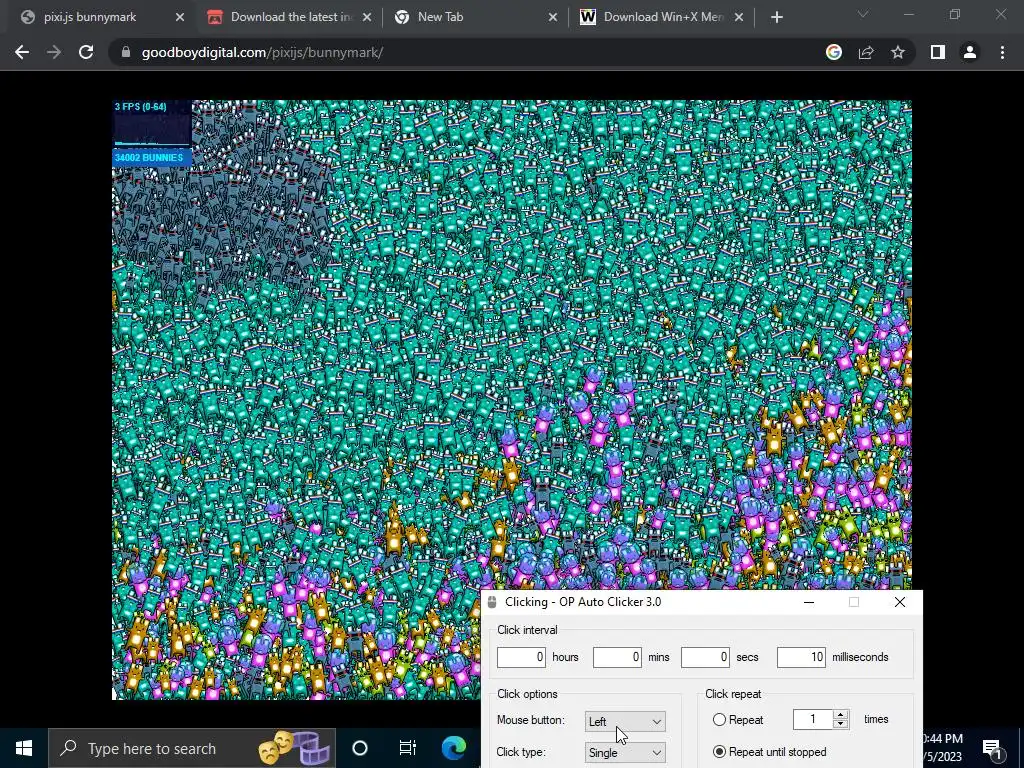
Task: Click OP Auto Clicker title bar icon
Action: [492, 602]
